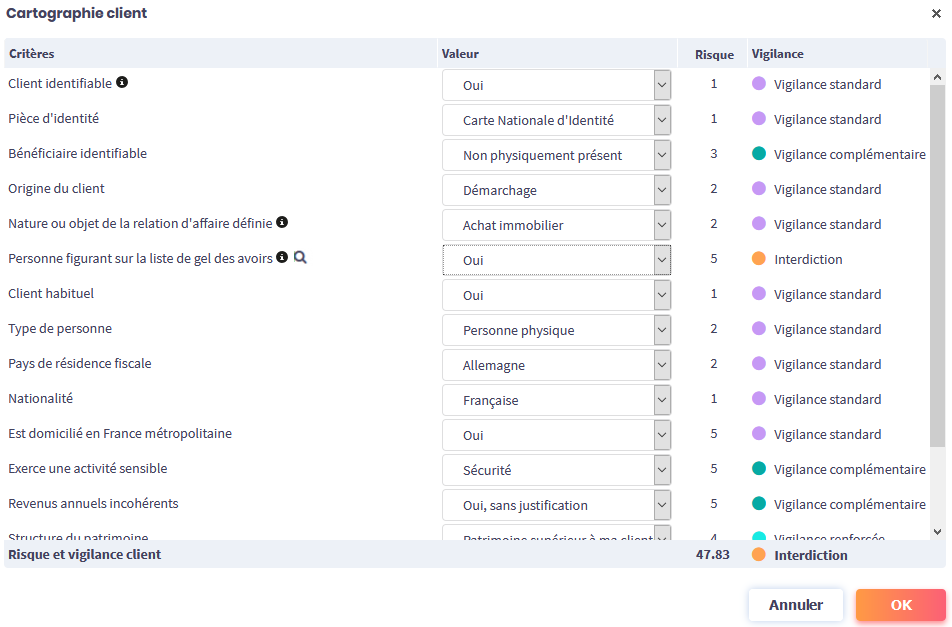Click the Critères column header
Screen dimensions: 952x627
[x=32, y=54]
